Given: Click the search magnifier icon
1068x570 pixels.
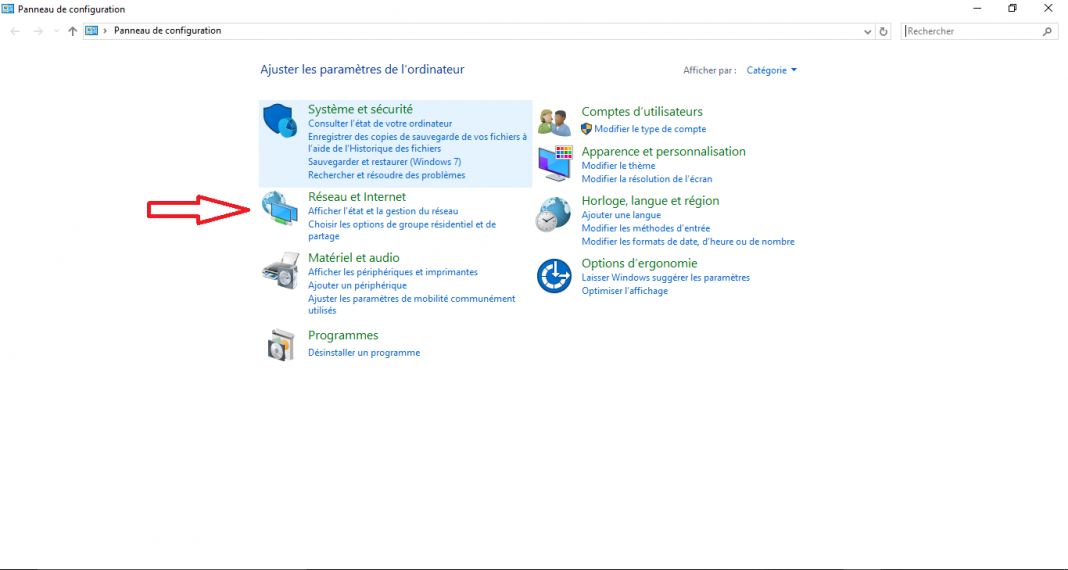Looking at the screenshot, I should [x=1047, y=31].
